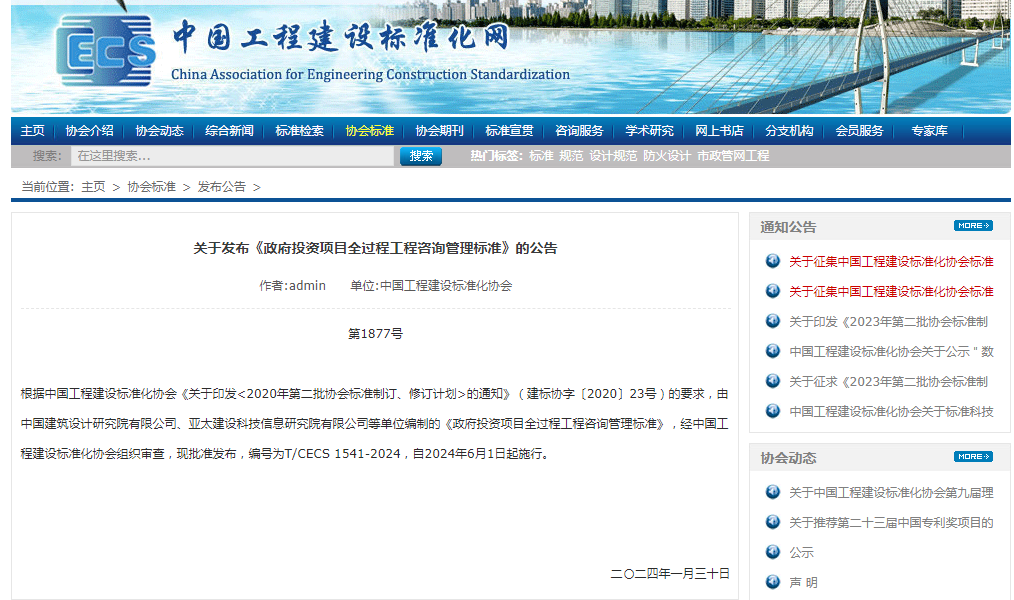Open 中国工程建设标准化协会关于公示 notice

[x=891, y=351]
